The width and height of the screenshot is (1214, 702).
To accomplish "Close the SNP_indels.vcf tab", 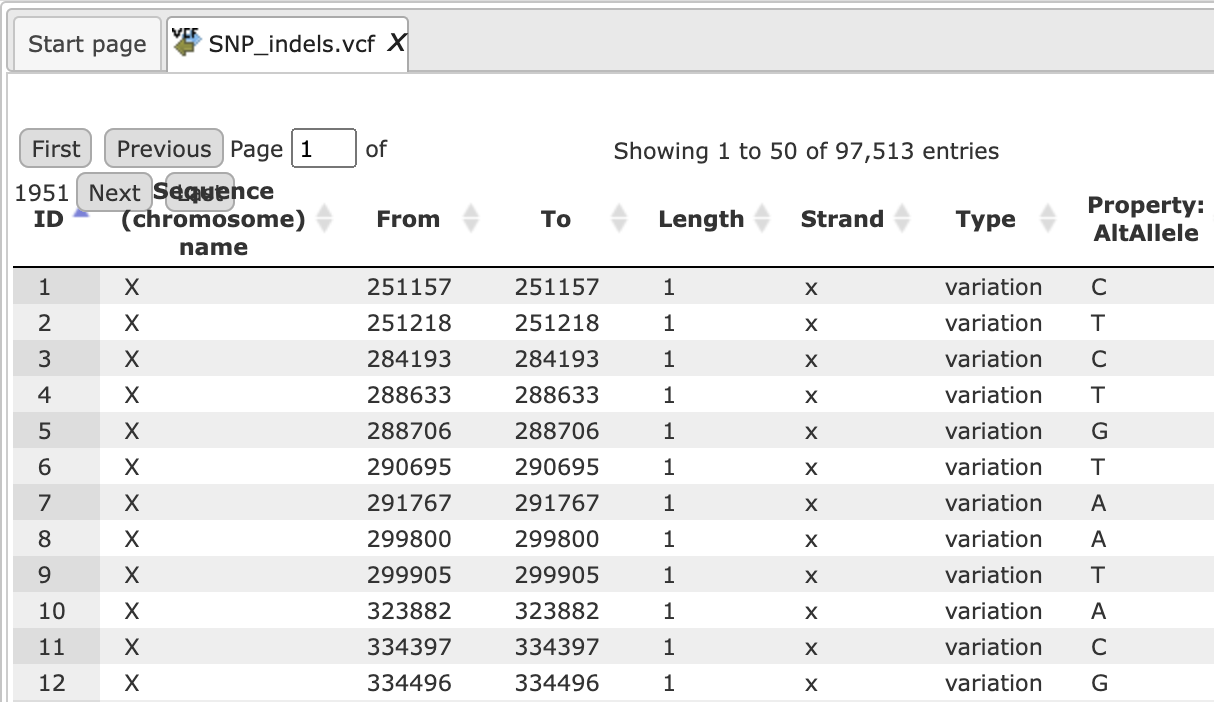I will 395,43.
